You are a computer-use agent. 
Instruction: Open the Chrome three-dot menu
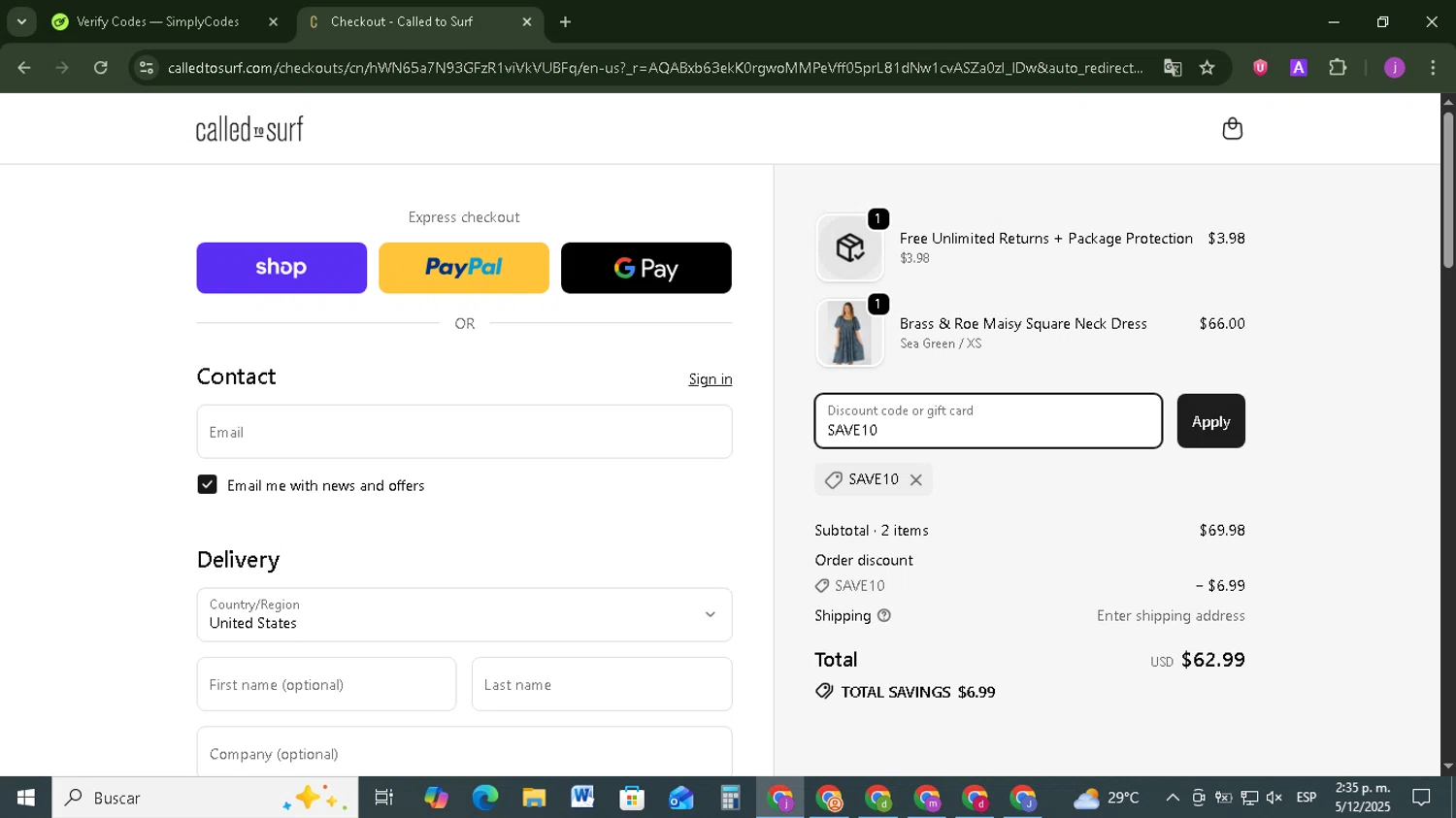pos(1433,68)
